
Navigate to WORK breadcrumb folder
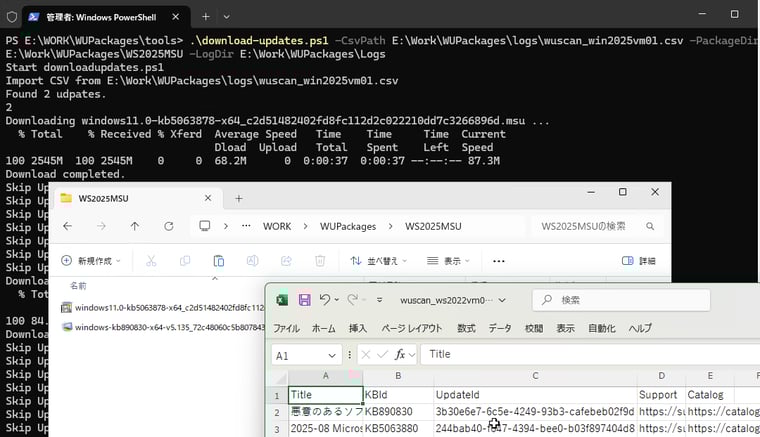(x=277, y=226)
